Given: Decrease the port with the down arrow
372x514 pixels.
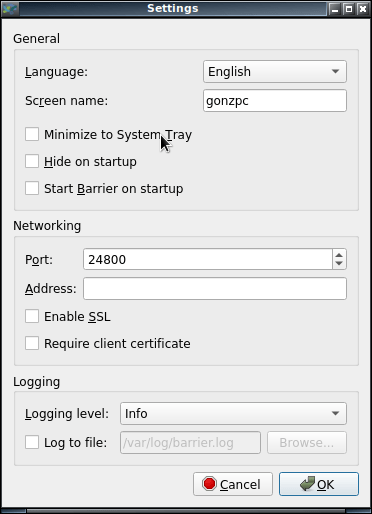Looking at the screenshot, I should [x=339, y=264].
